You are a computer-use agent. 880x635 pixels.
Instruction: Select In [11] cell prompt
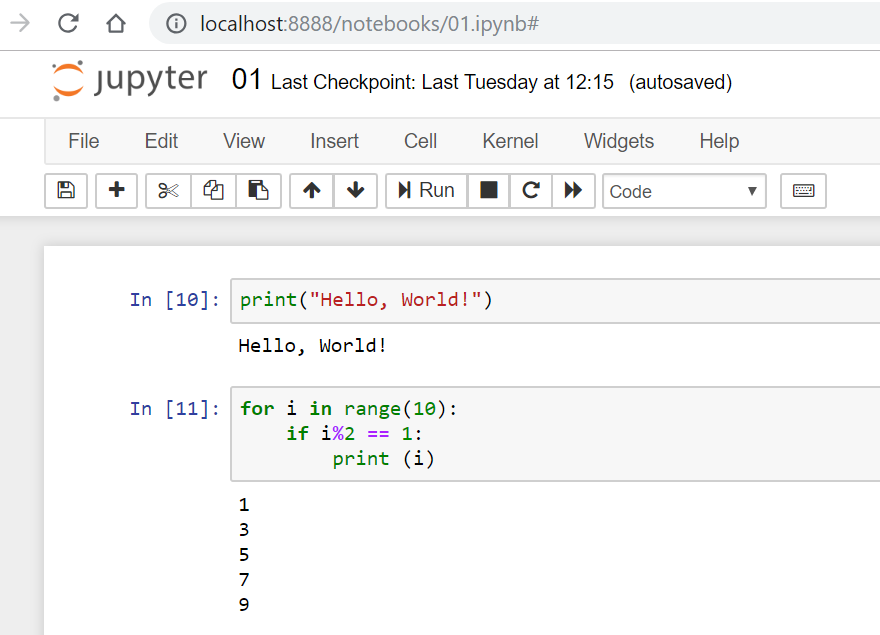[175, 409]
